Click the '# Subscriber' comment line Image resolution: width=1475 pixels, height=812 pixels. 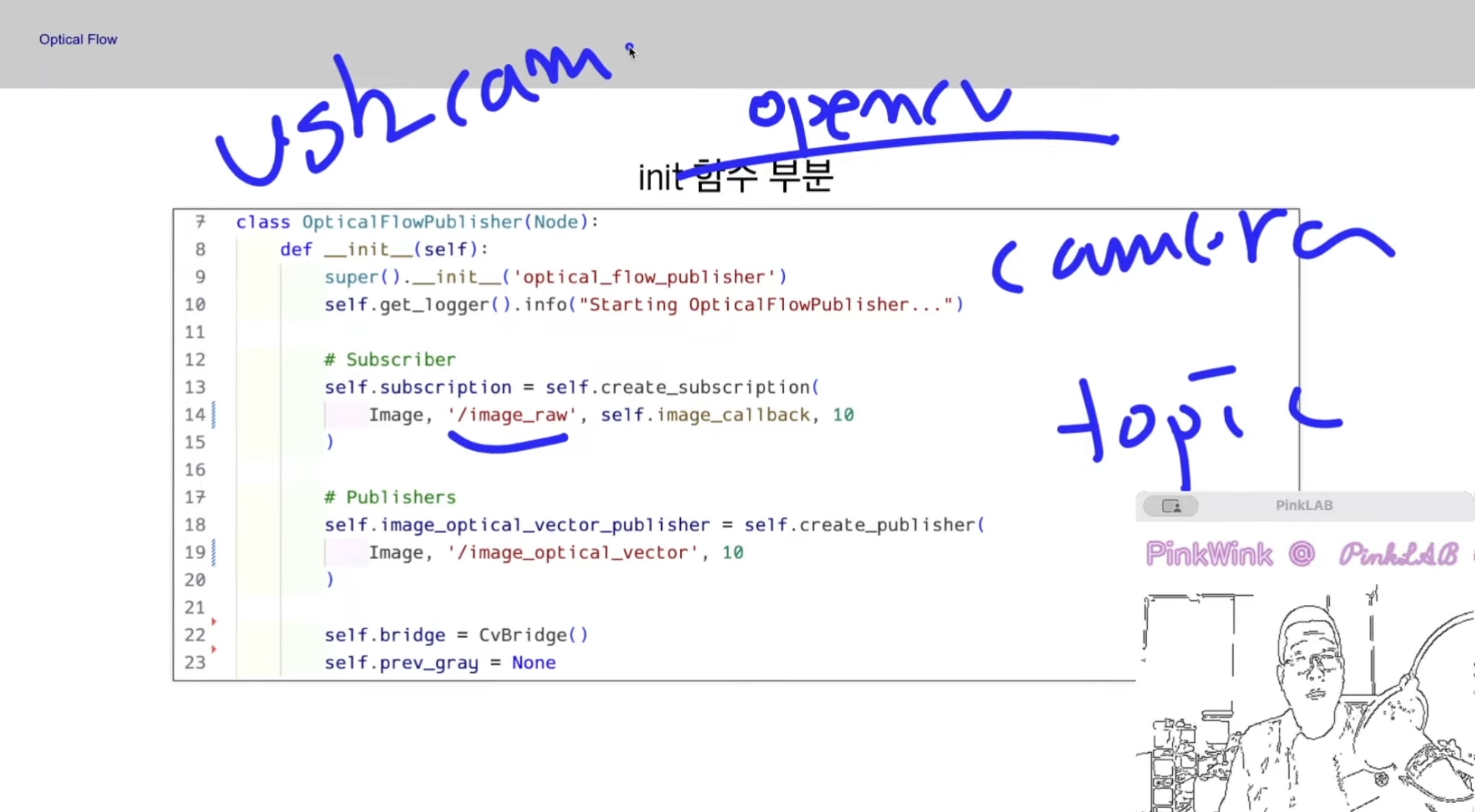coord(390,360)
